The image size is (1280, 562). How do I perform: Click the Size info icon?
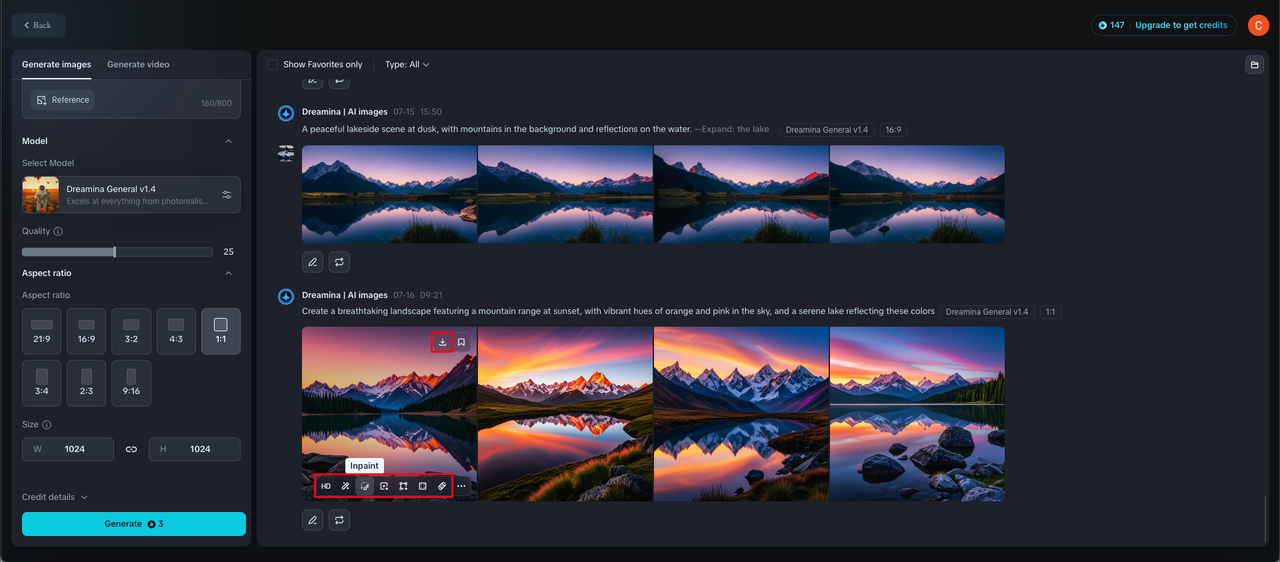click(x=47, y=425)
